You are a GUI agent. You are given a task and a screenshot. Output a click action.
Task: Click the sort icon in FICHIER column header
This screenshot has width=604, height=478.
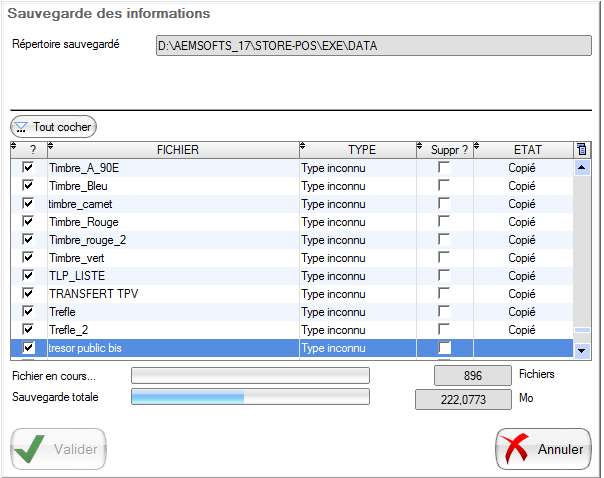pos(50,148)
